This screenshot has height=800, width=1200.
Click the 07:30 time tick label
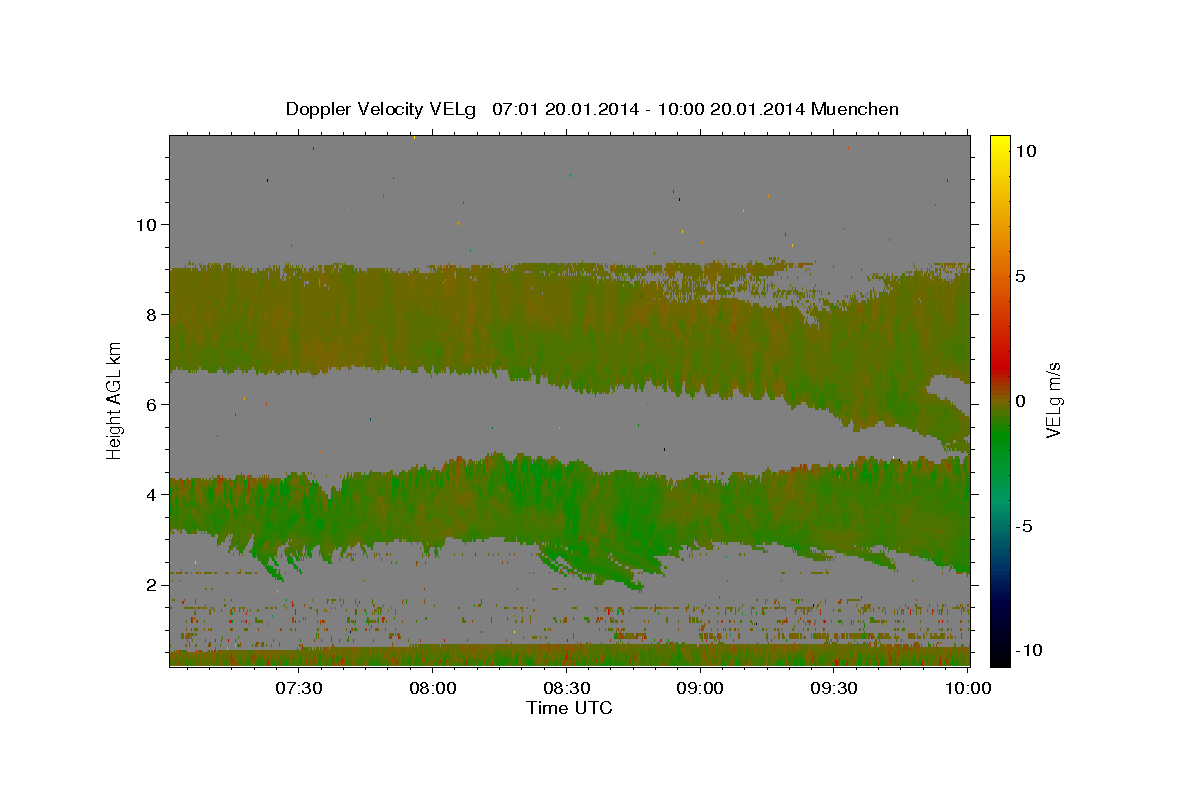[298, 688]
